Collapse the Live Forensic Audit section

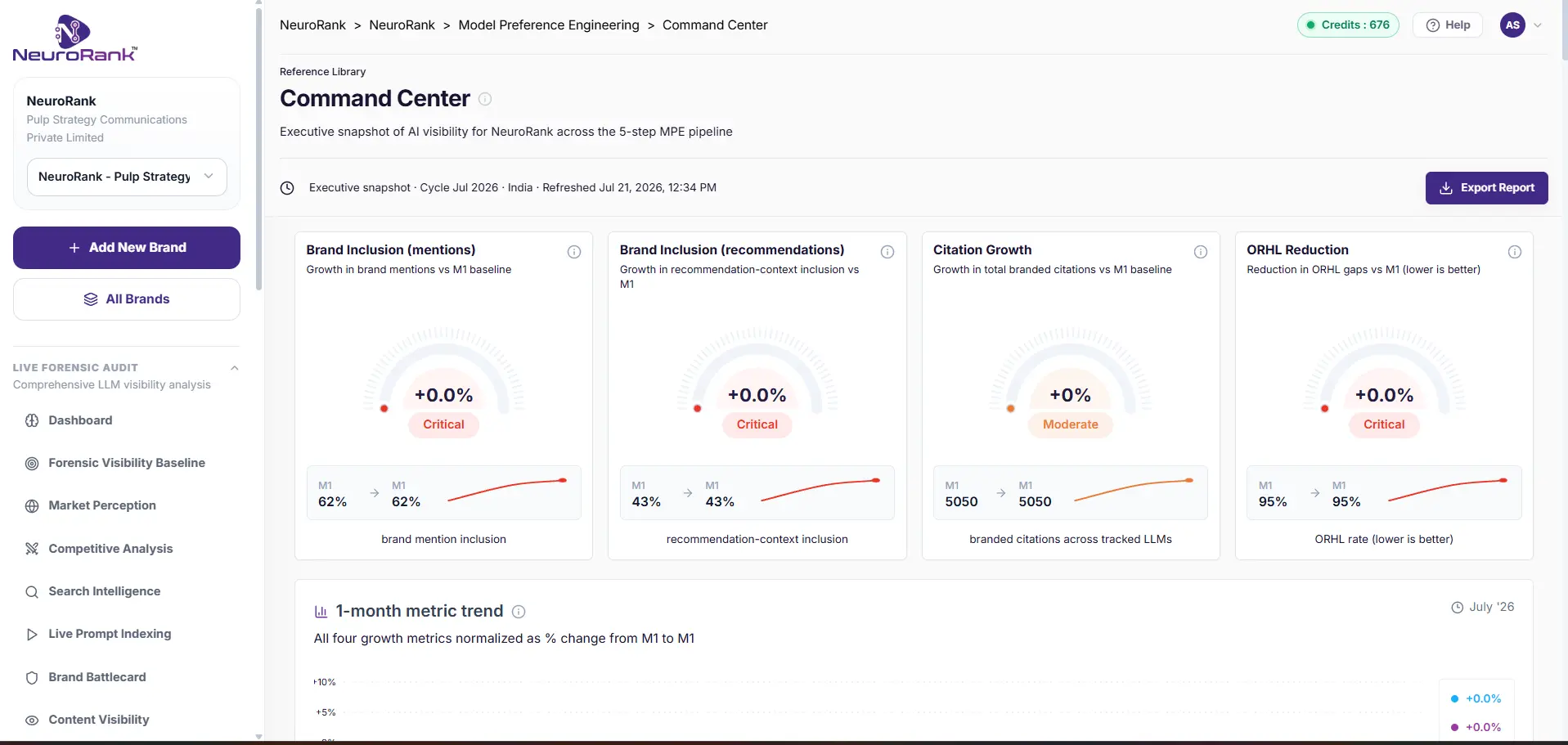click(x=235, y=368)
